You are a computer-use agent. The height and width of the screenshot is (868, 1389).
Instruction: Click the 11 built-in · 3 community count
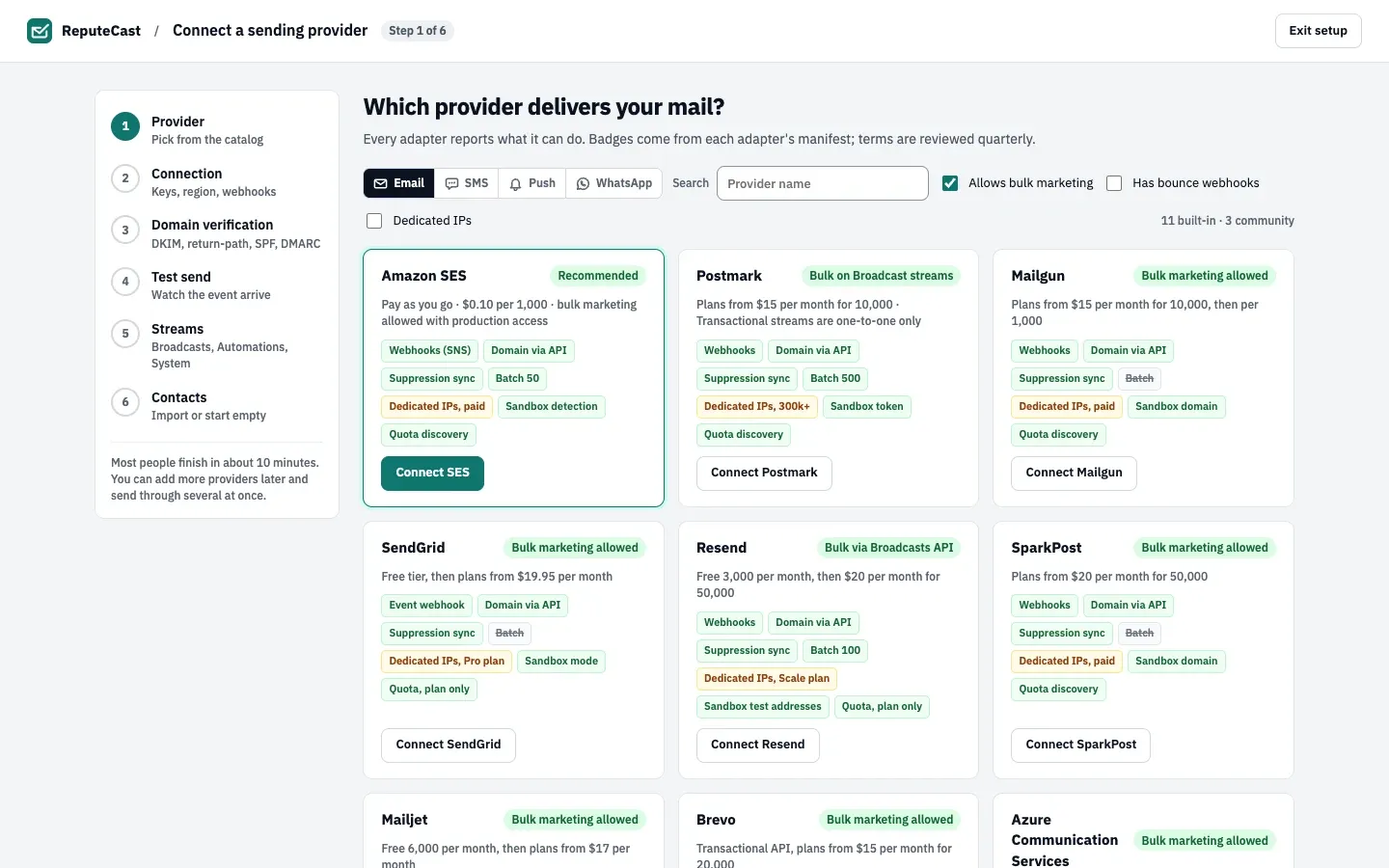click(x=1227, y=221)
